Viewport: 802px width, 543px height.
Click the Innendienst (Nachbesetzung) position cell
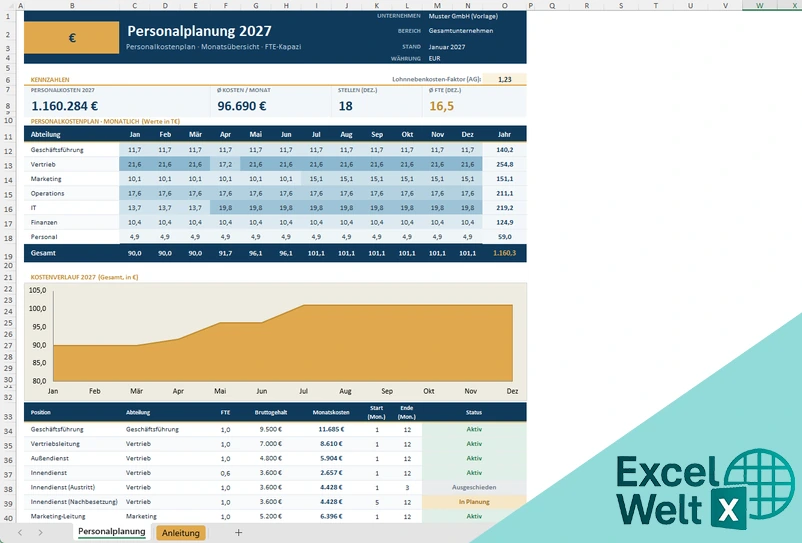tap(74, 502)
